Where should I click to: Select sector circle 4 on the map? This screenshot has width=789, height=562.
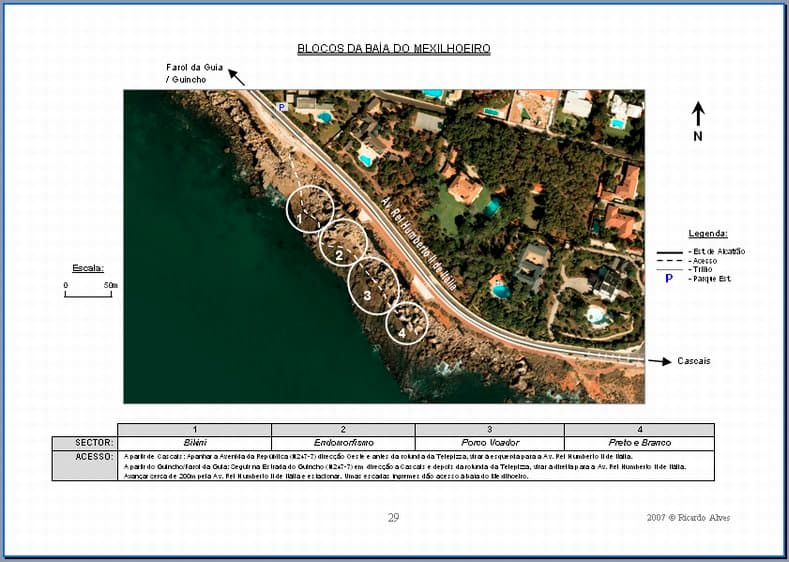click(406, 323)
